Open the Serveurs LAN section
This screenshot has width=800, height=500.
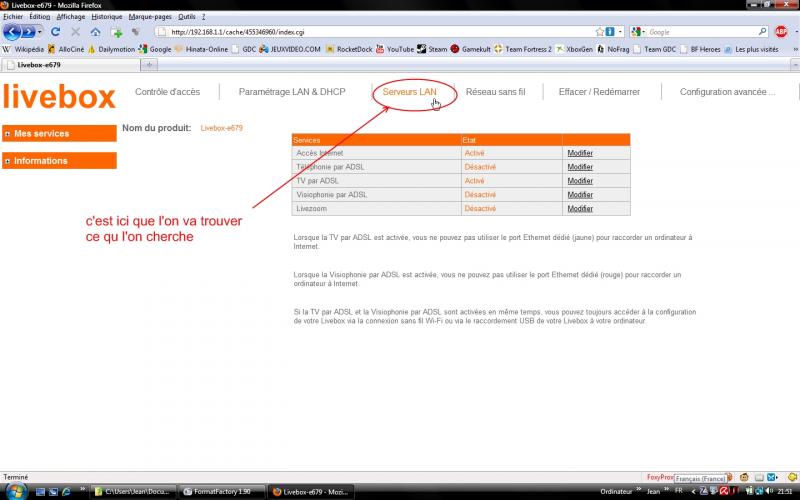[409, 92]
